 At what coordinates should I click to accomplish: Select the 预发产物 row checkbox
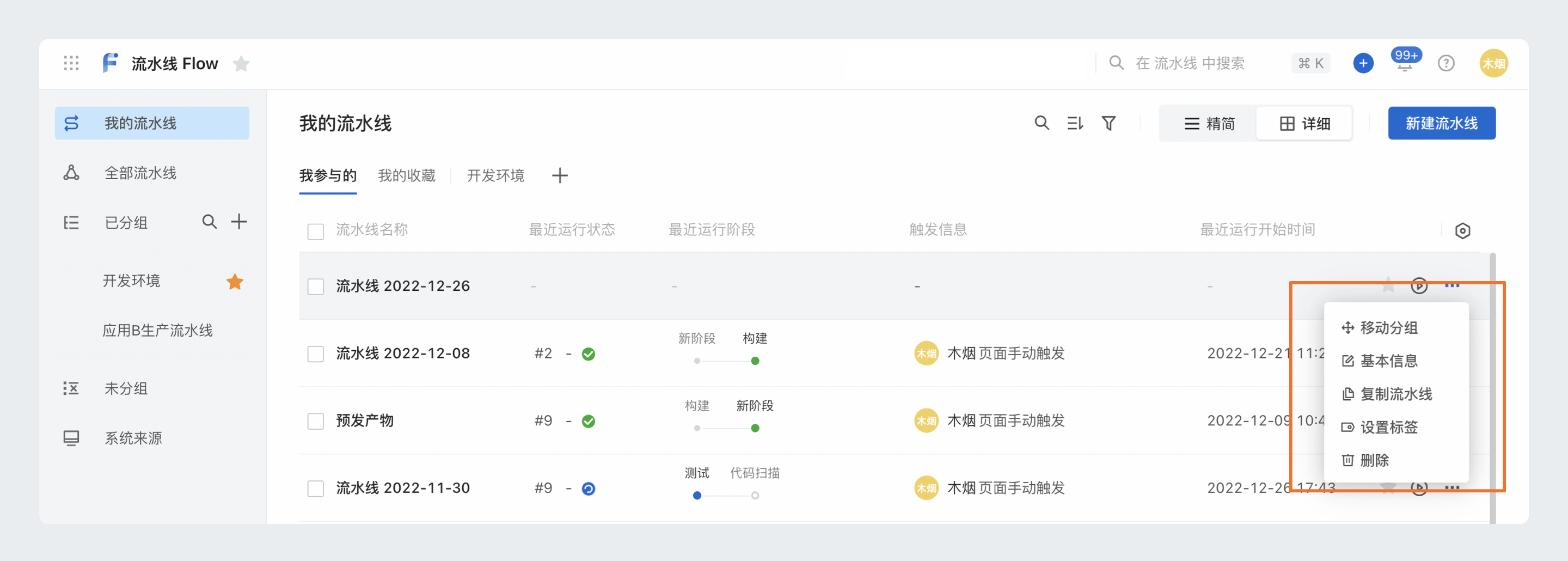(315, 421)
